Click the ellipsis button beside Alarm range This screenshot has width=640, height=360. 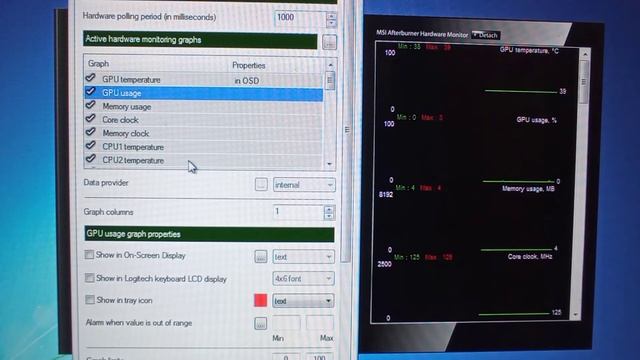point(260,323)
